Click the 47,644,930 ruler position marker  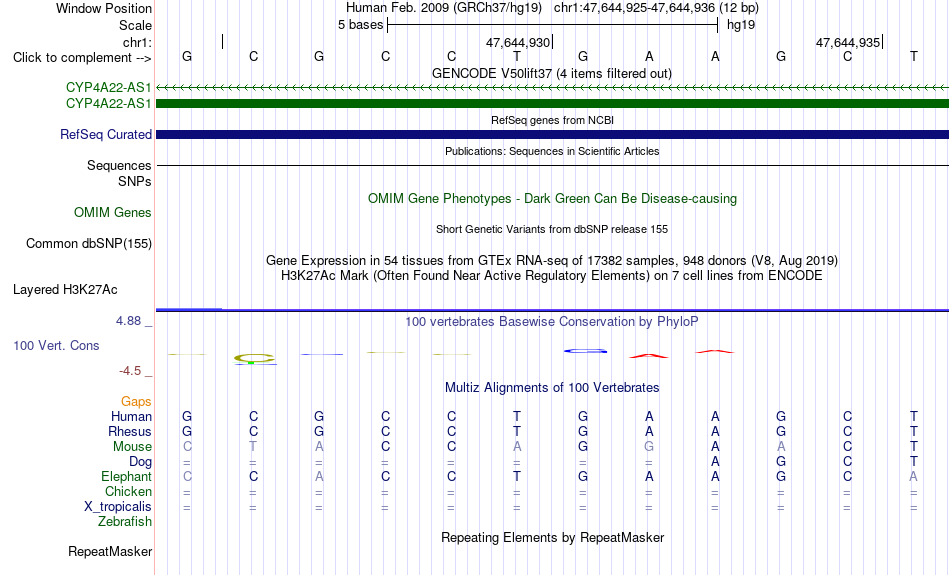tap(518, 42)
